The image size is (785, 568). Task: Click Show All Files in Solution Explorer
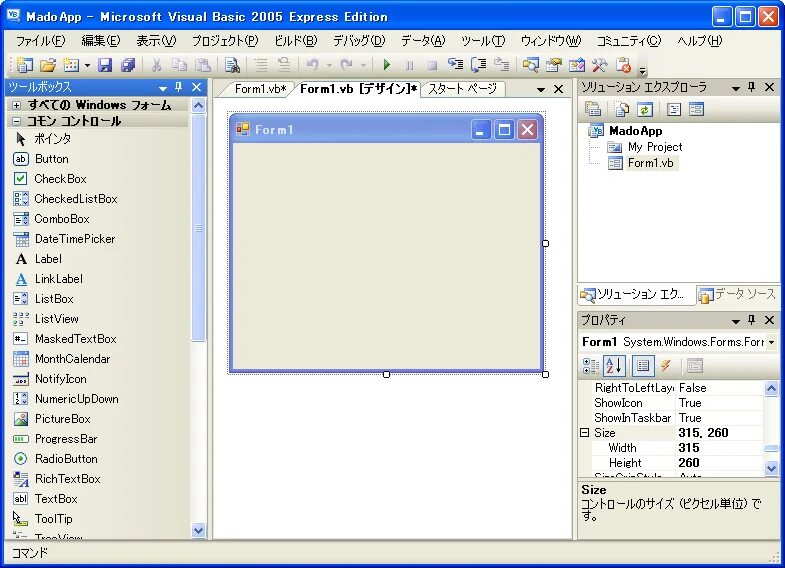tap(622, 109)
